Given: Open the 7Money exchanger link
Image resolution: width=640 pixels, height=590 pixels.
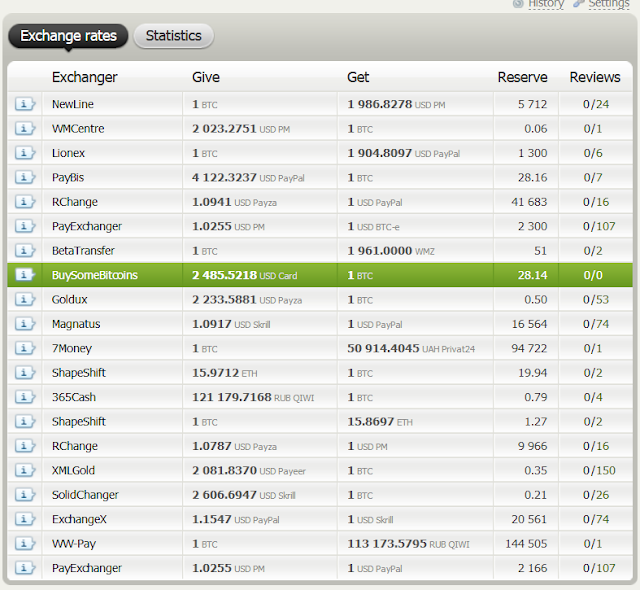Looking at the screenshot, I should pos(72,348).
